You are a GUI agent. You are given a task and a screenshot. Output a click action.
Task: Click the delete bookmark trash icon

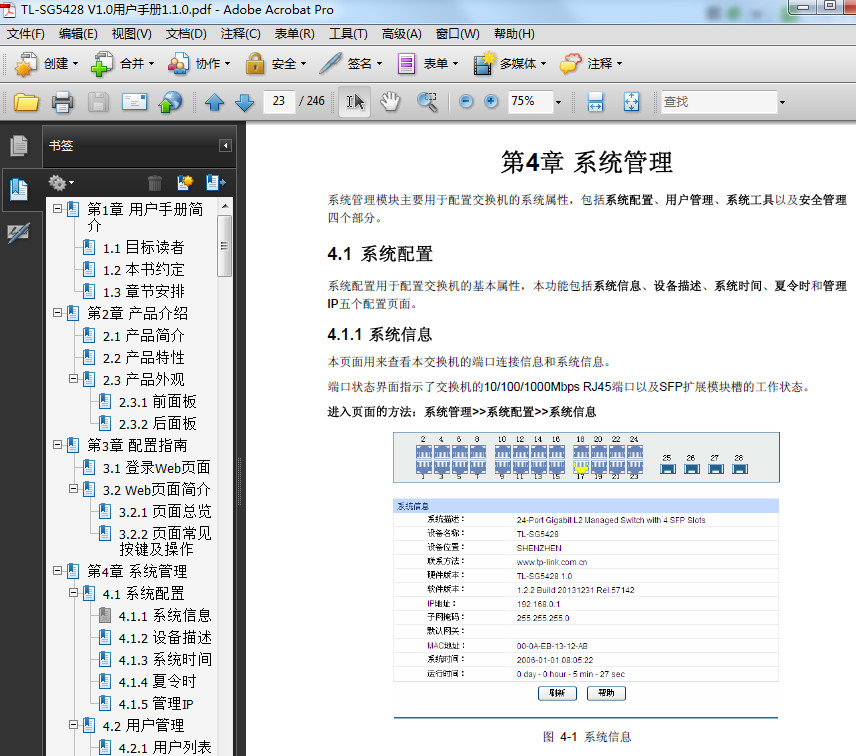[155, 182]
